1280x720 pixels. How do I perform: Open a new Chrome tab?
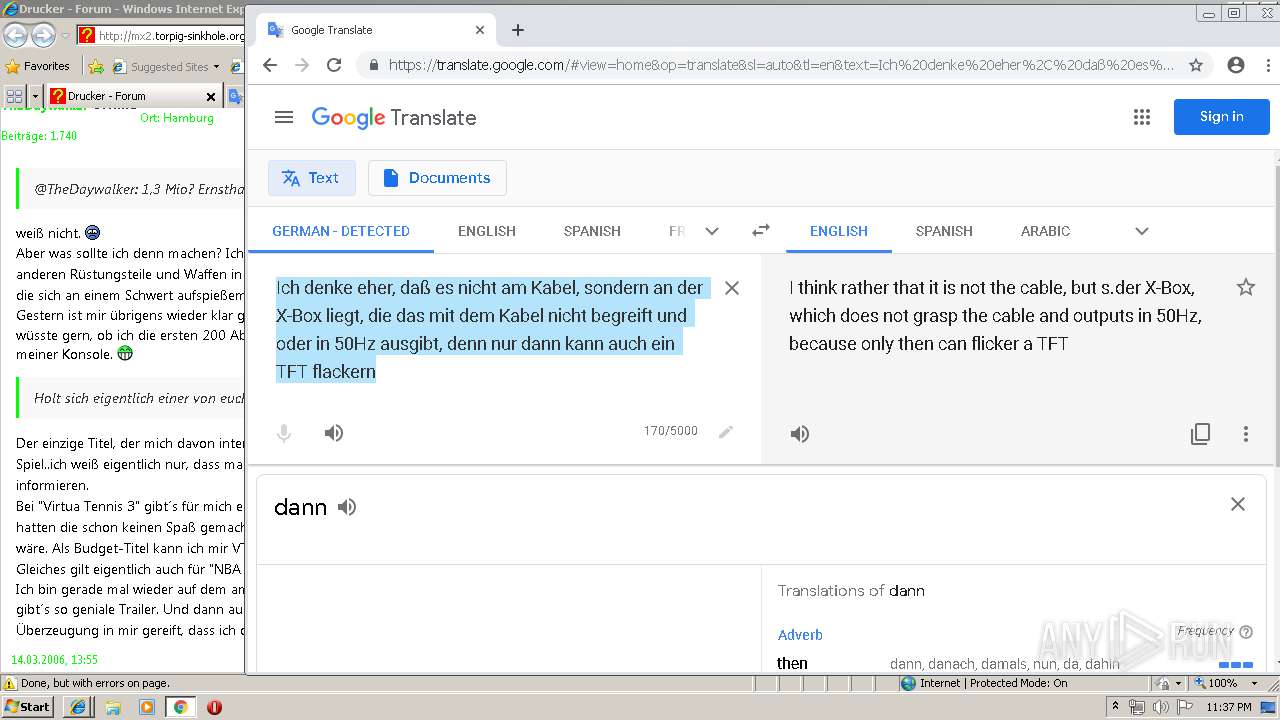tap(518, 30)
